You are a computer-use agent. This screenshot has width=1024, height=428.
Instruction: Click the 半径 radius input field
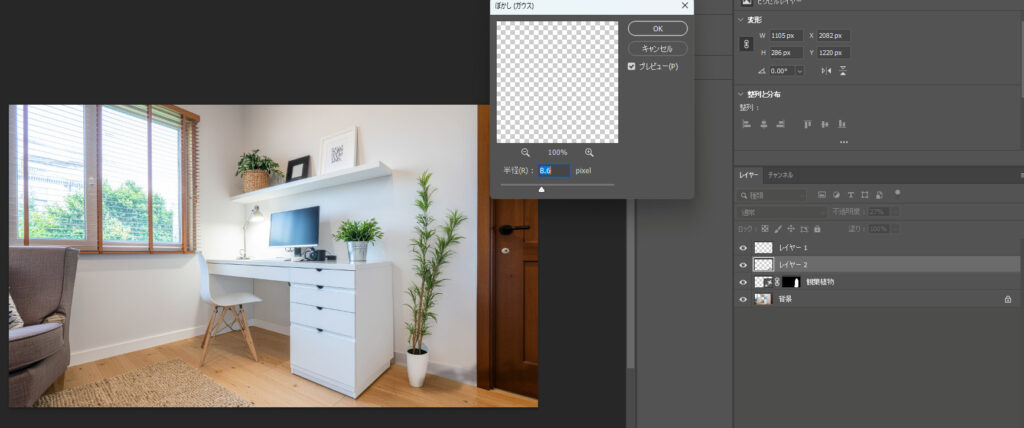click(x=554, y=171)
